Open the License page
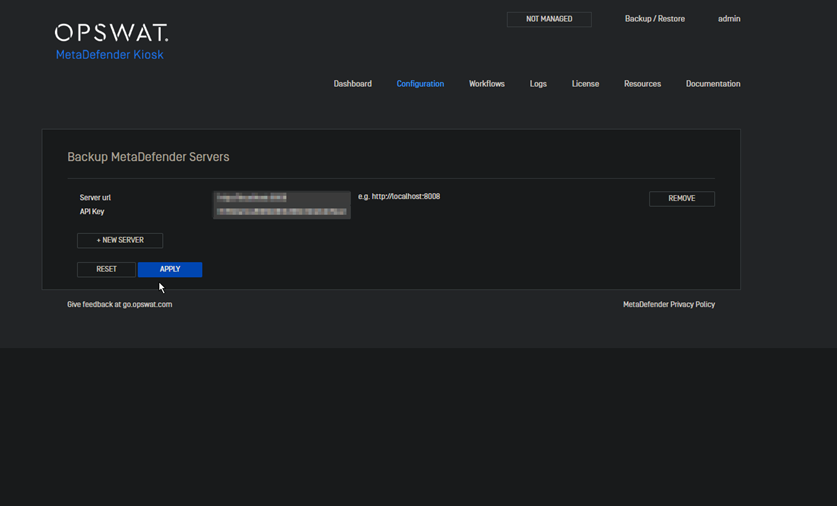837x506 pixels. point(585,84)
